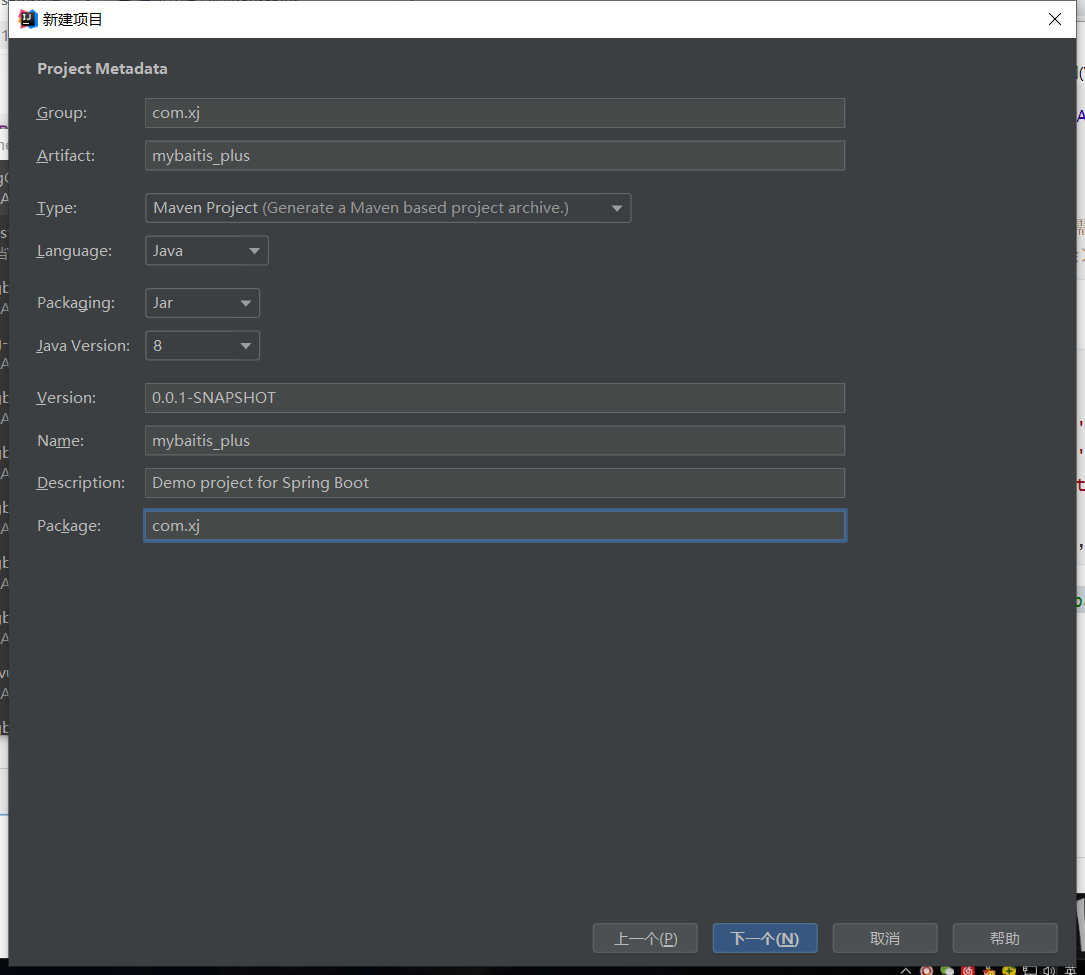Open WeChat from the system tray

click(947, 970)
